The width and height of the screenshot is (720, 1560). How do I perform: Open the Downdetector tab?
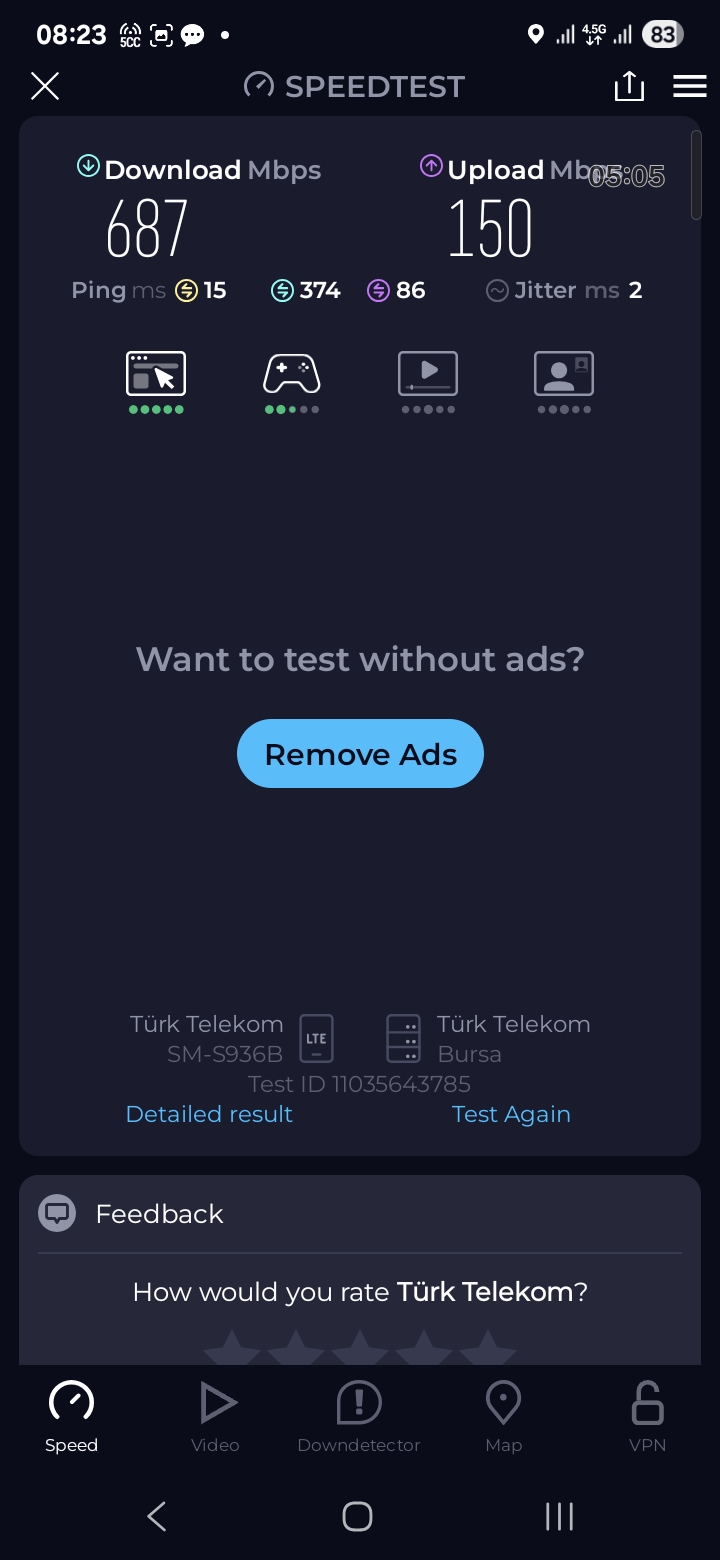pyautogui.click(x=359, y=1417)
